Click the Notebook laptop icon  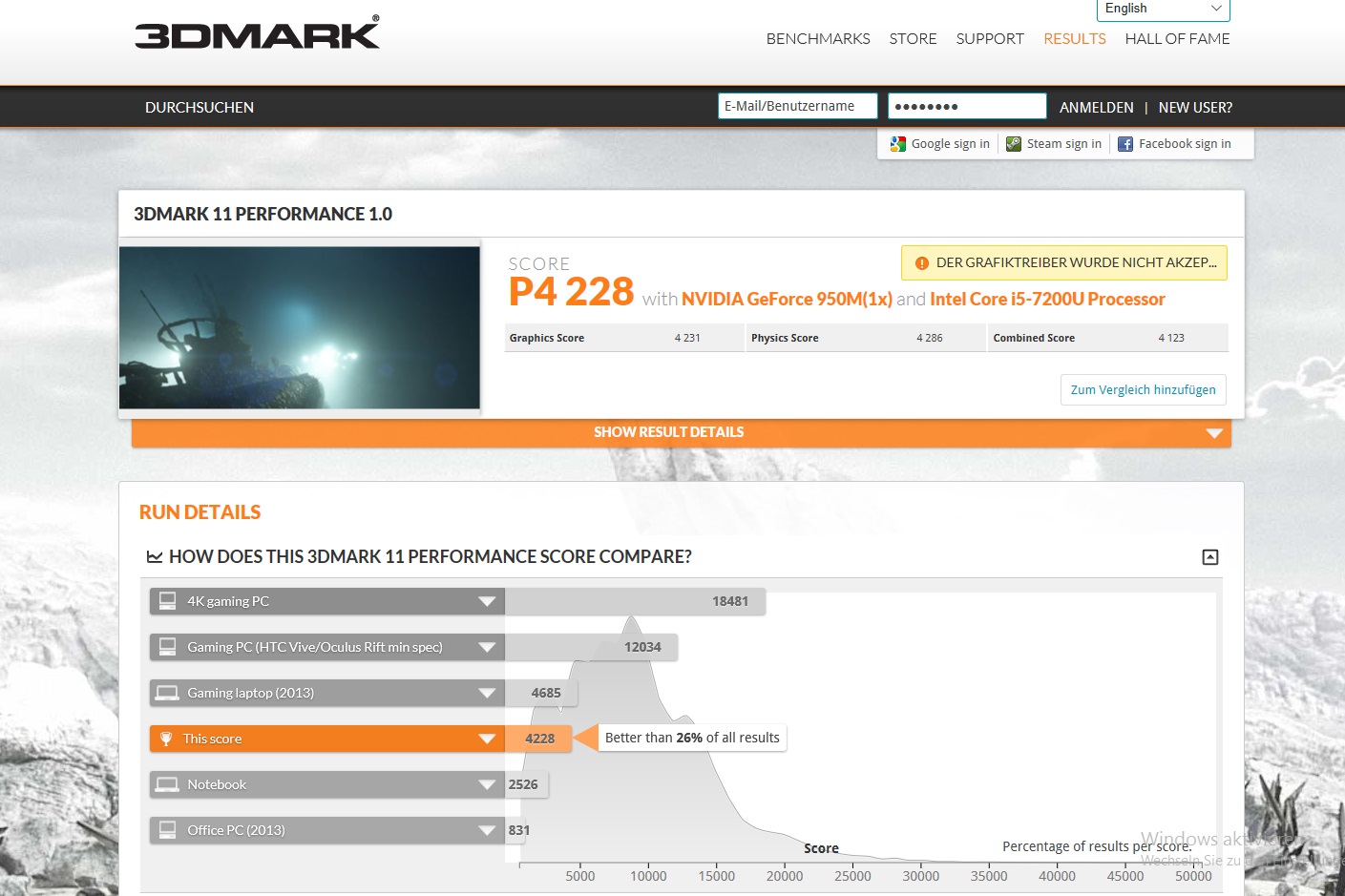(x=168, y=784)
